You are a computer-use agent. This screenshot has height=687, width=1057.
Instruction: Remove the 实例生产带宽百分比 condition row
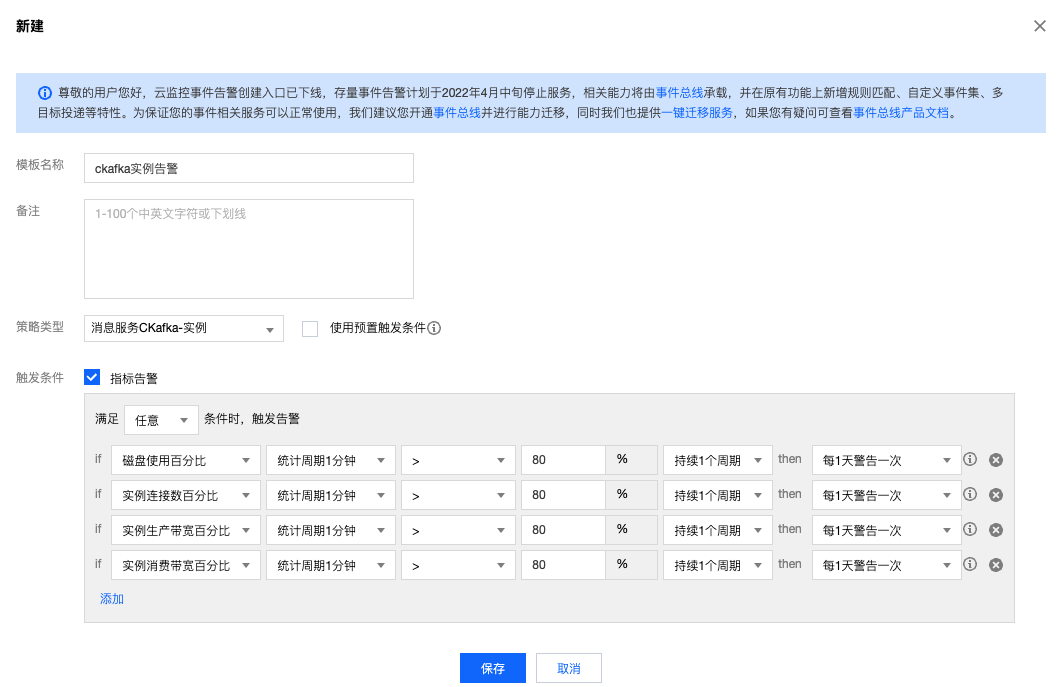point(995,530)
